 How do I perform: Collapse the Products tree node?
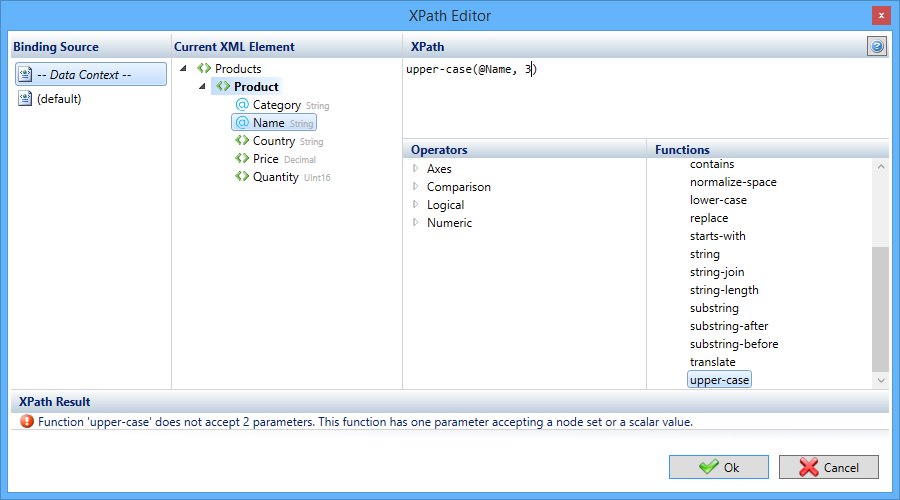tap(184, 68)
